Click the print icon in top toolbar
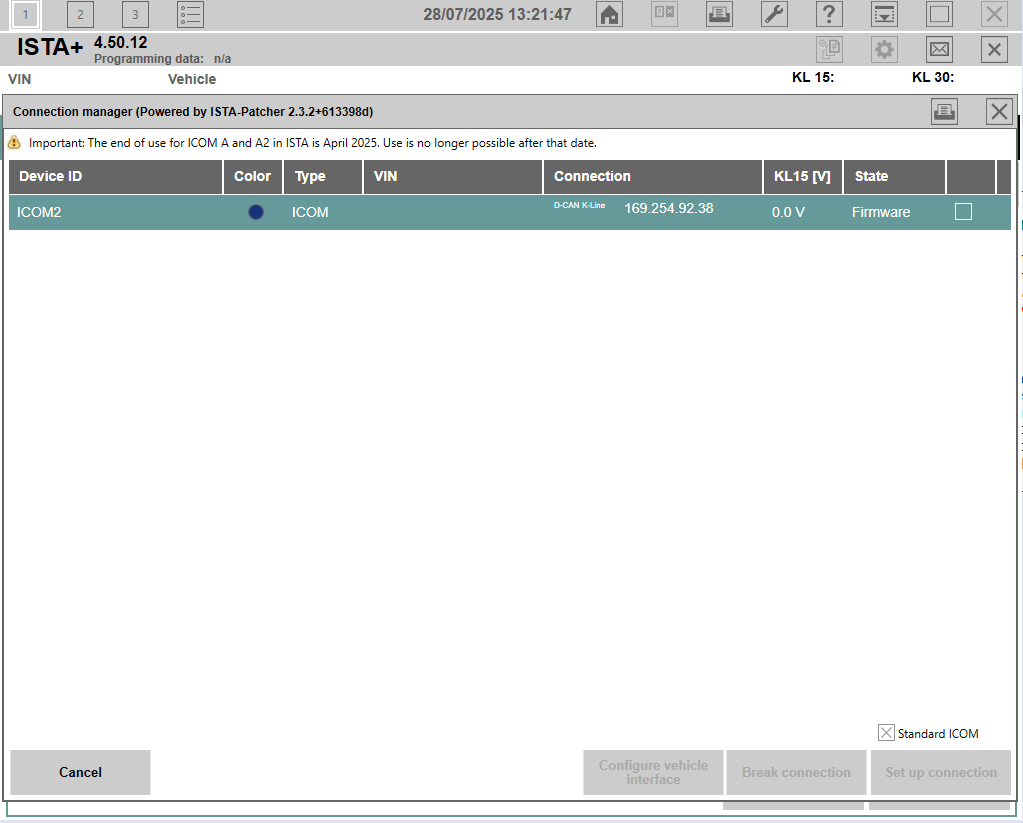Screen dimensions: 1023x823 (719, 14)
